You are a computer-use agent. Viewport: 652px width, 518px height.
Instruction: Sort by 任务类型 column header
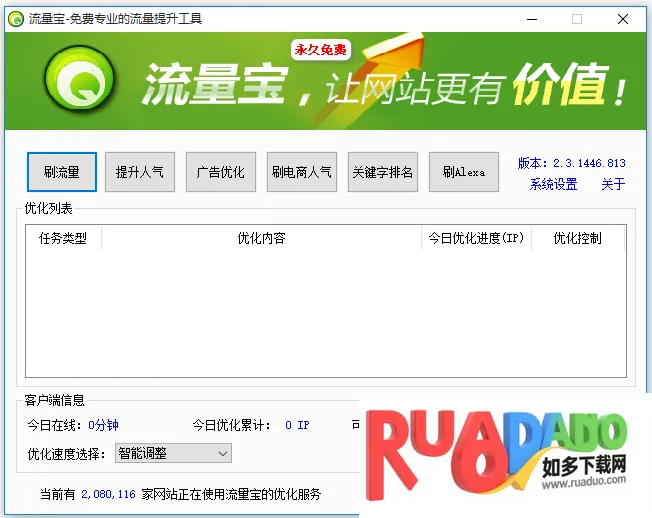click(63, 238)
